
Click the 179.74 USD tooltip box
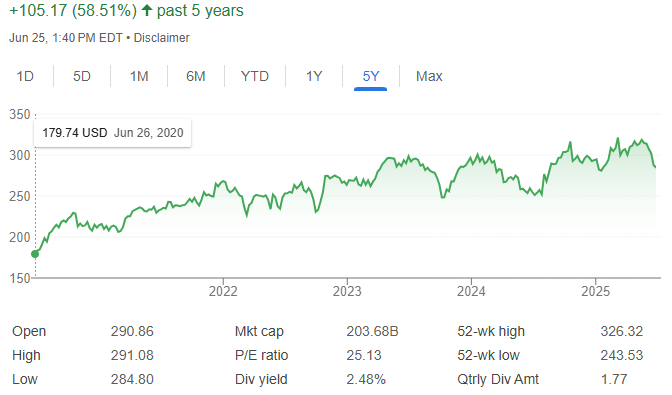[113, 133]
